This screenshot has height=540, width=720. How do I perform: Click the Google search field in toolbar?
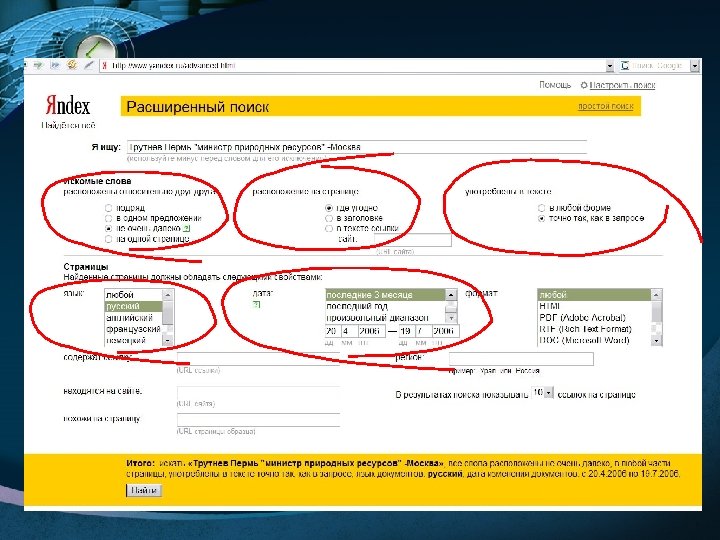click(660, 66)
